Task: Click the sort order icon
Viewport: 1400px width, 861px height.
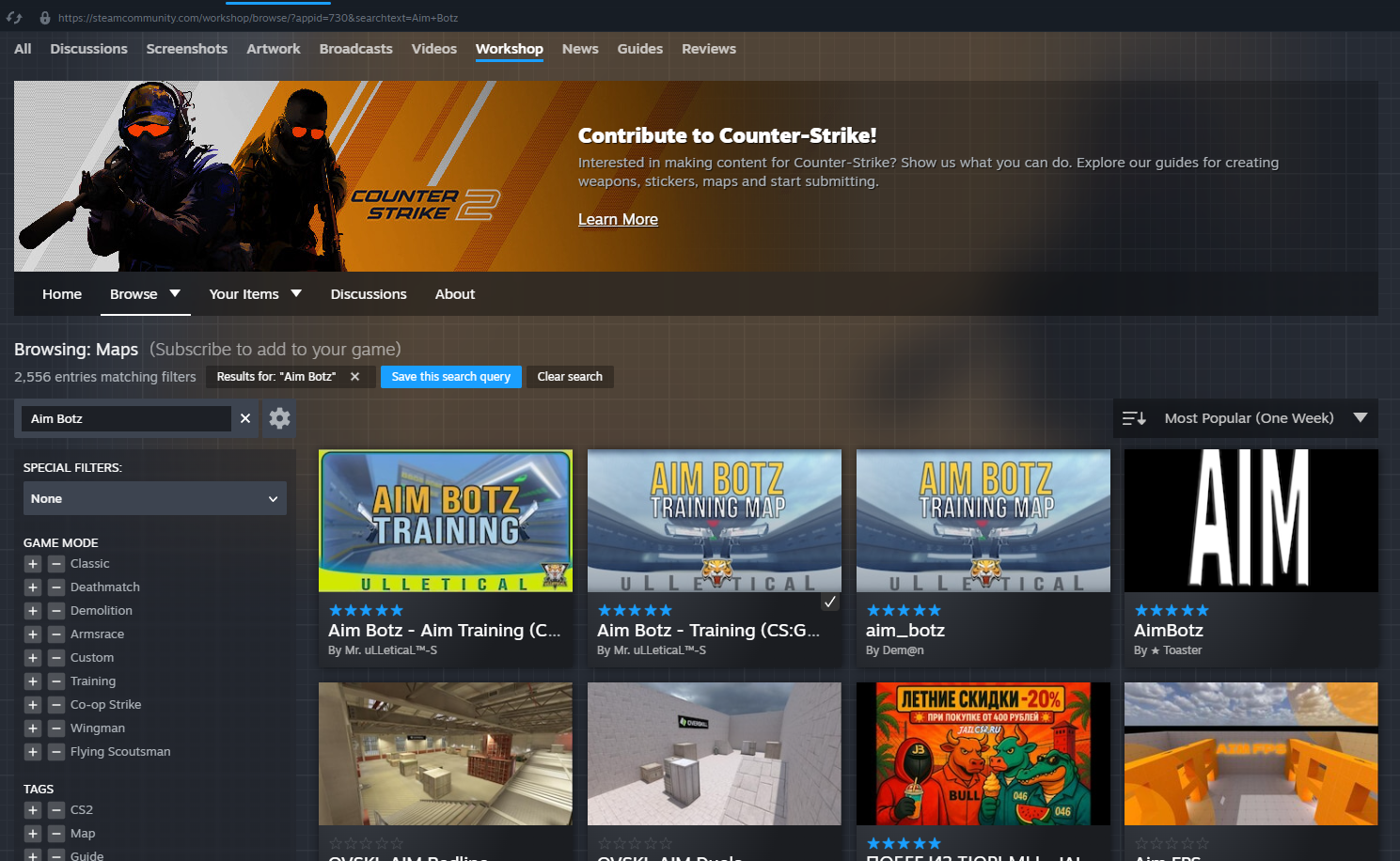Action: click(x=1134, y=418)
